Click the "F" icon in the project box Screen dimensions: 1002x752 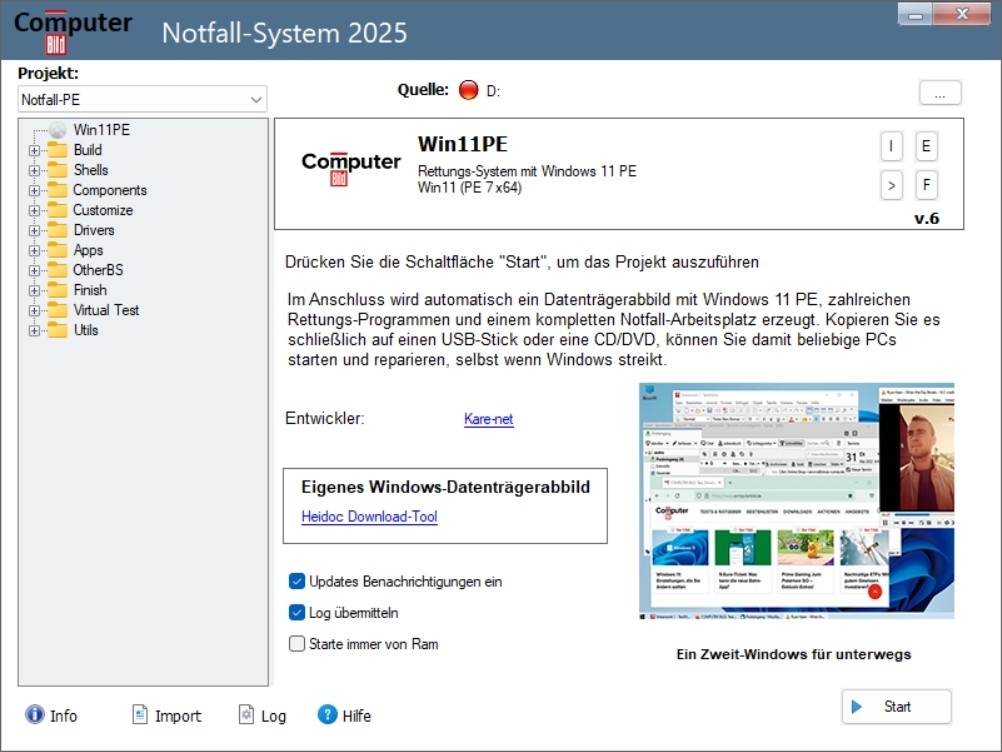925,185
